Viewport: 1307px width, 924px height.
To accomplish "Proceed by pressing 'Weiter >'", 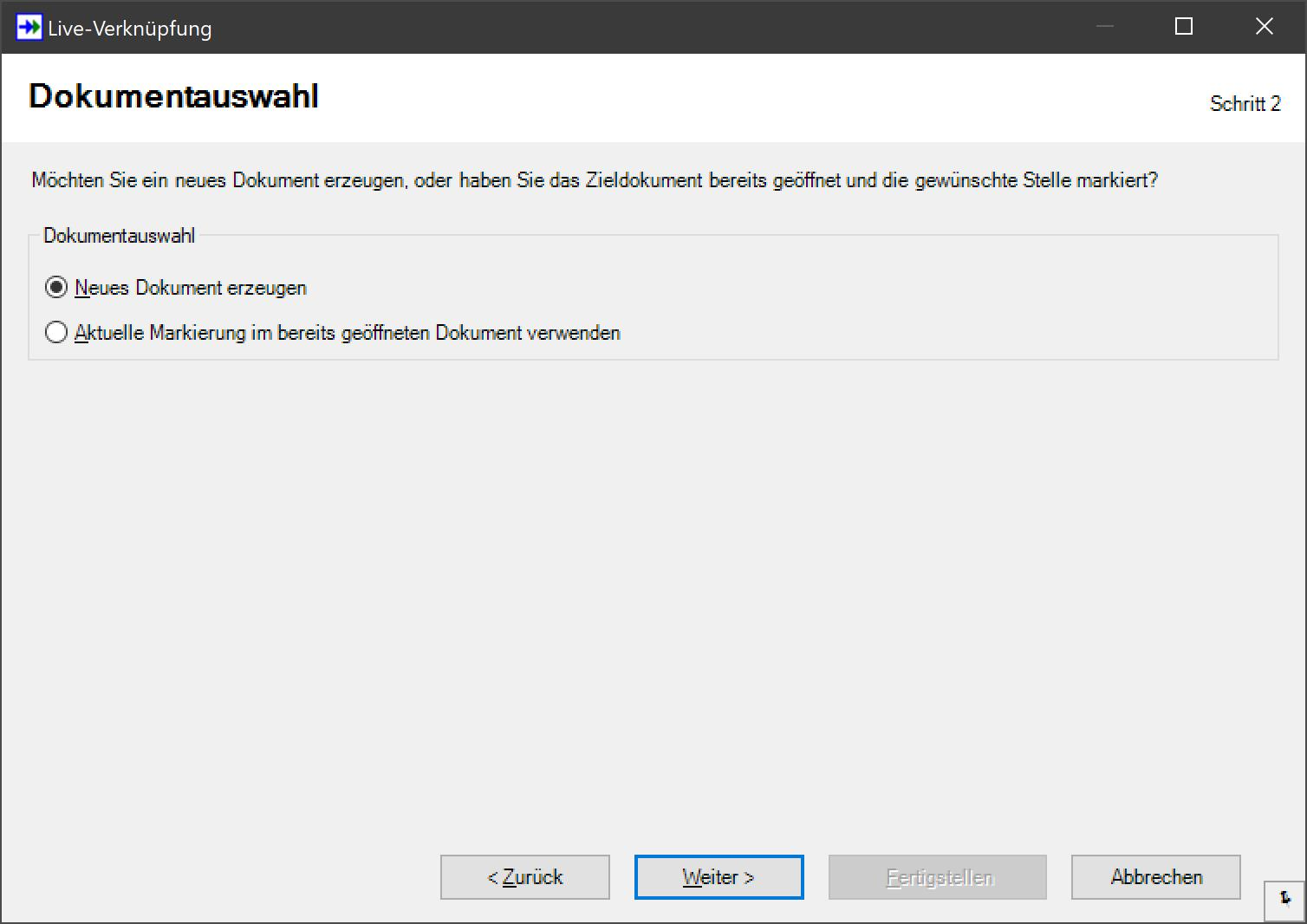I will (719, 877).
